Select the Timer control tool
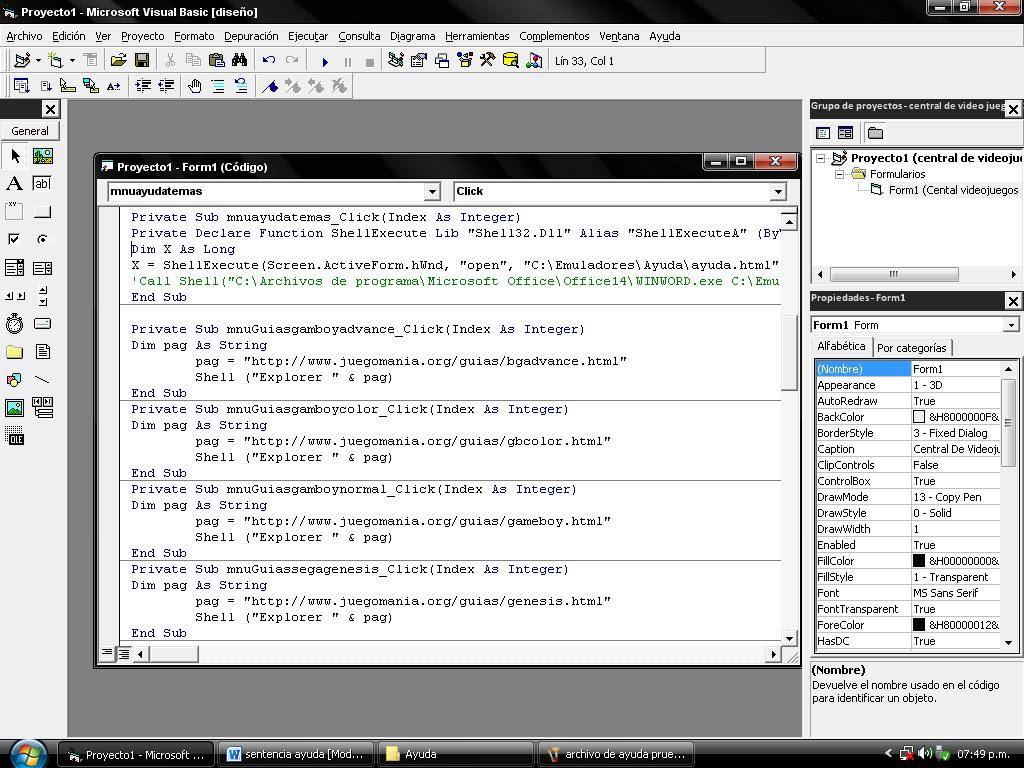The height and width of the screenshot is (768, 1024). [14, 324]
